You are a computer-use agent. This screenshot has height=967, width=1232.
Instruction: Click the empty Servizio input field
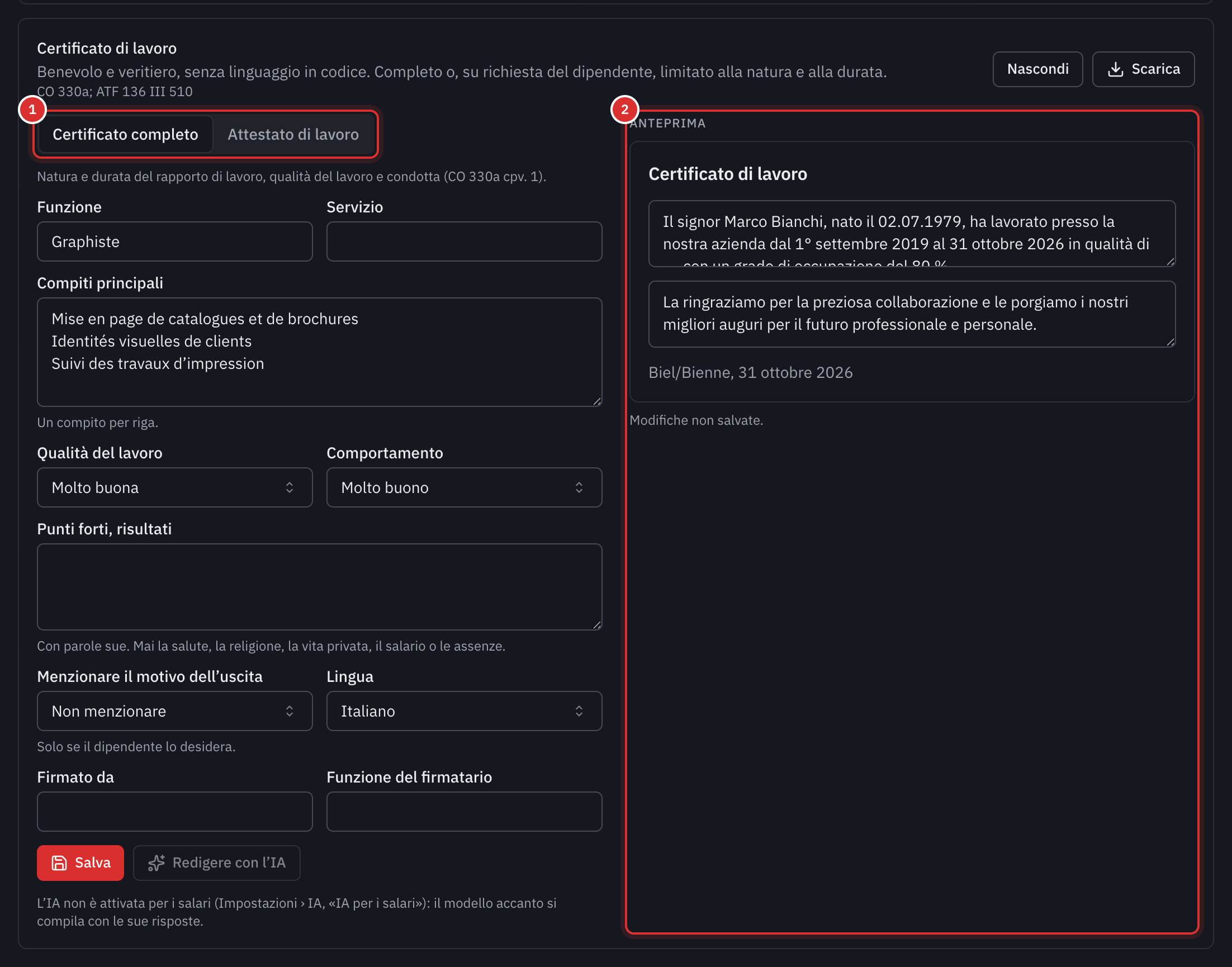coord(464,241)
